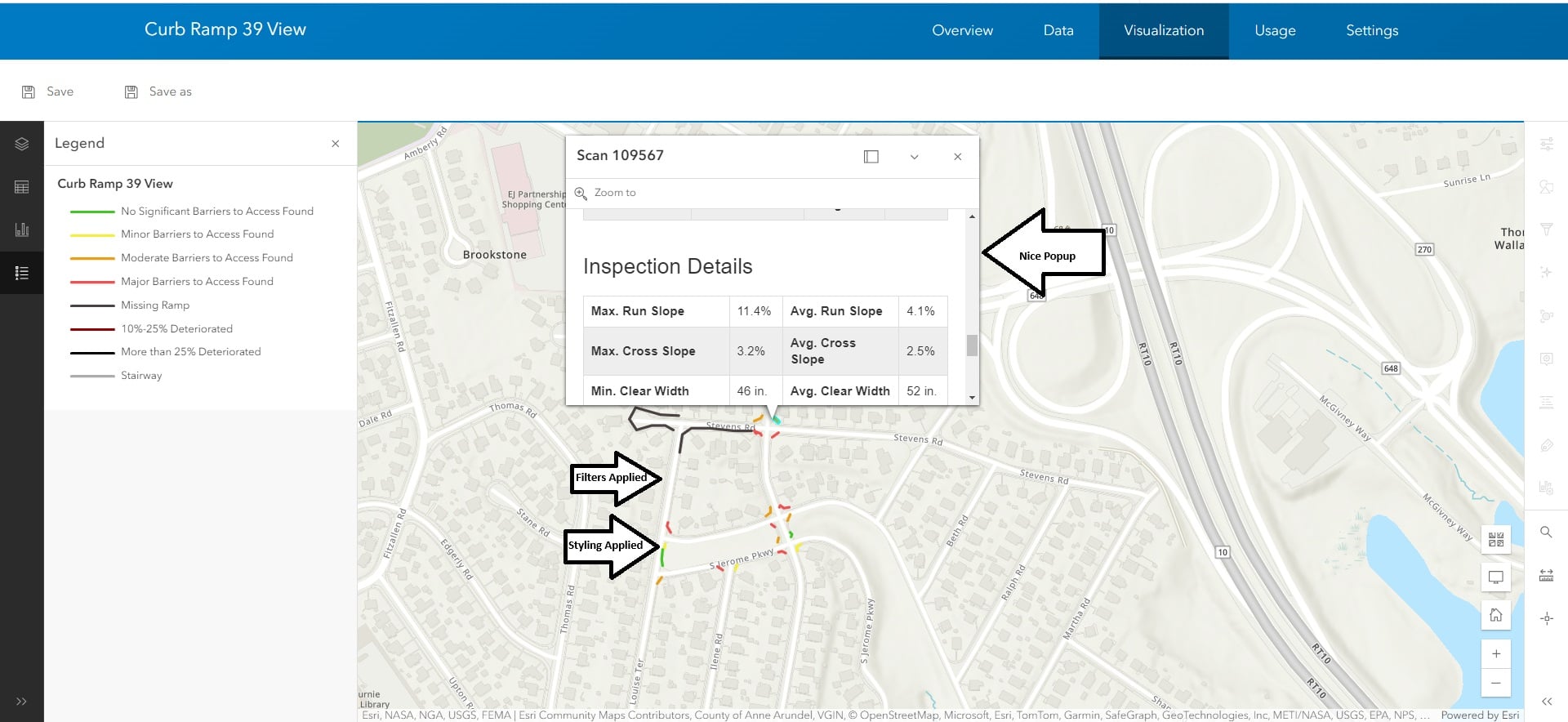Click the 11.4% value in popup table
Viewport: 1568px width, 722px height.
click(x=754, y=311)
